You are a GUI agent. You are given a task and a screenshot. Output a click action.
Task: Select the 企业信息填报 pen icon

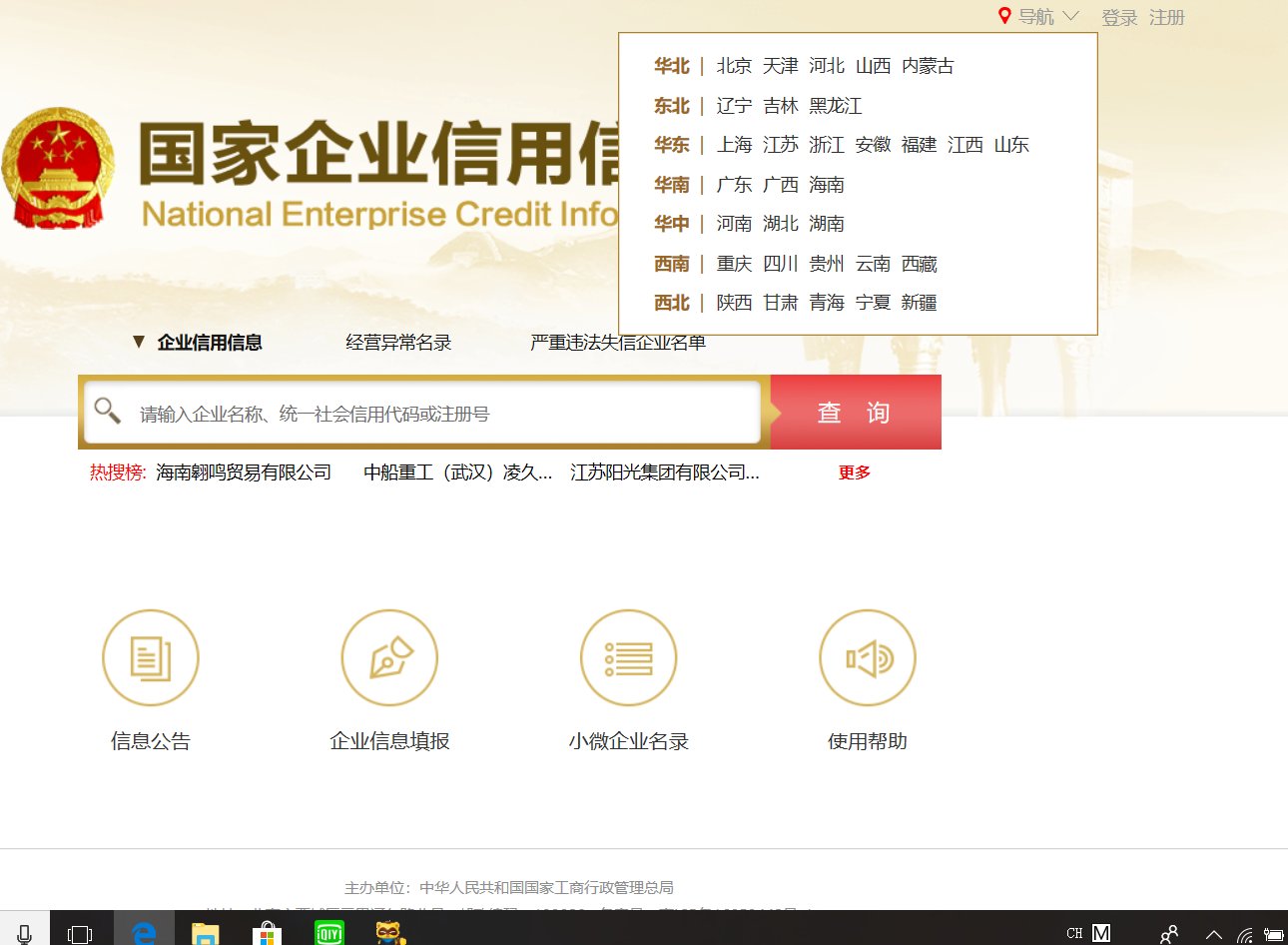coord(389,657)
